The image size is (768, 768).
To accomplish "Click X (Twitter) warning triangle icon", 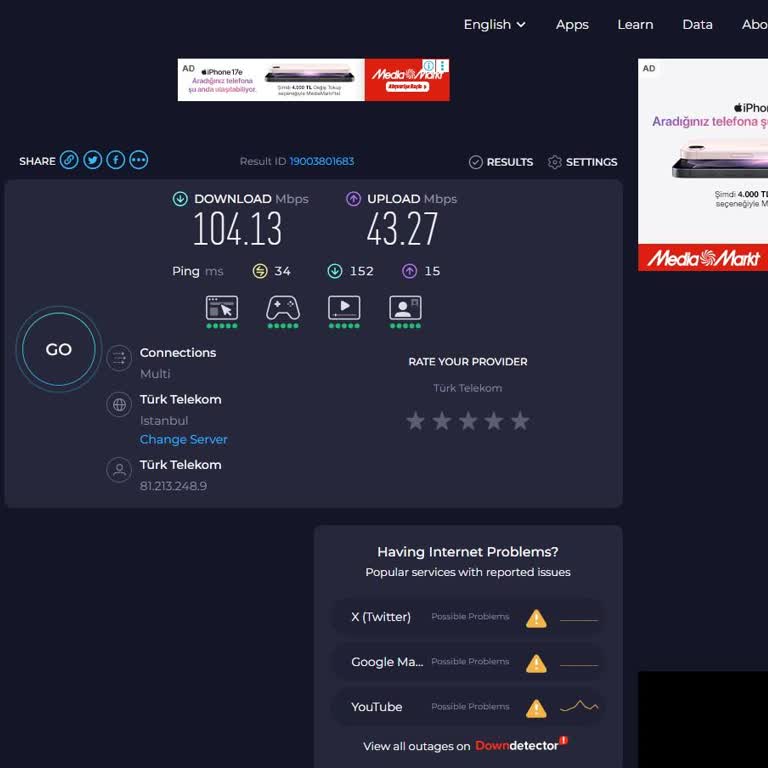I will [x=536, y=619].
